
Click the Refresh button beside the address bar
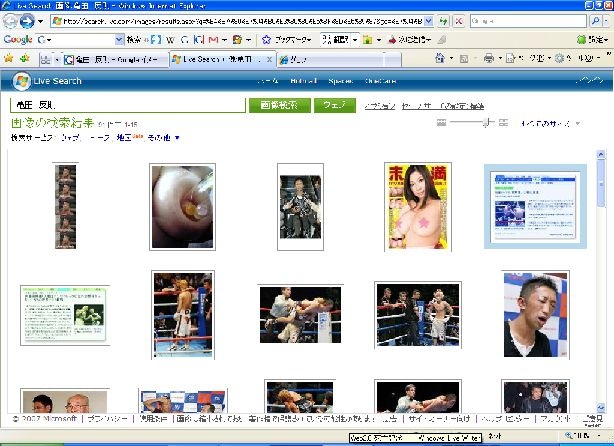point(443,21)
